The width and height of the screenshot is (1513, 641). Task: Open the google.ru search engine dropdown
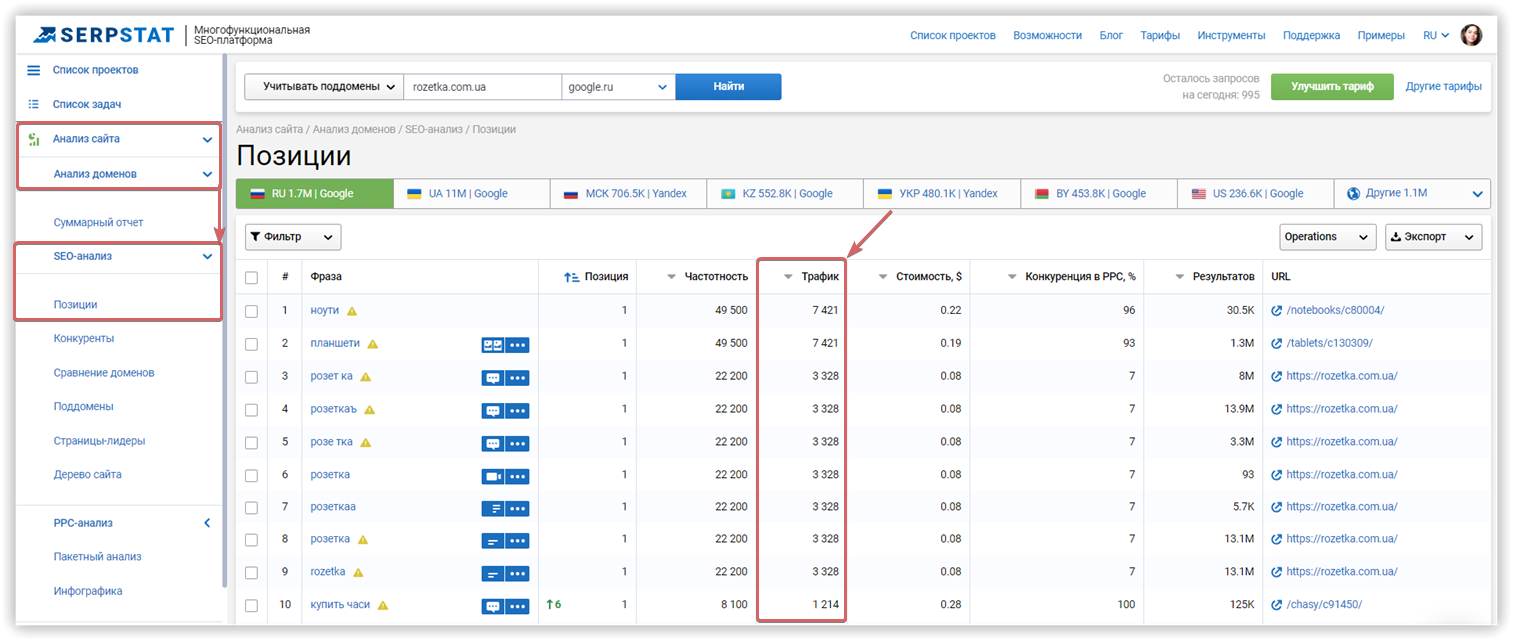[617, 87]
